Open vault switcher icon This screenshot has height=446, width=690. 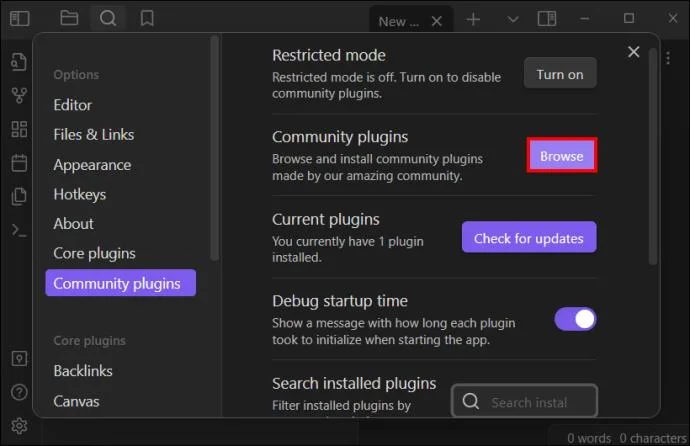tap(19, 358)
